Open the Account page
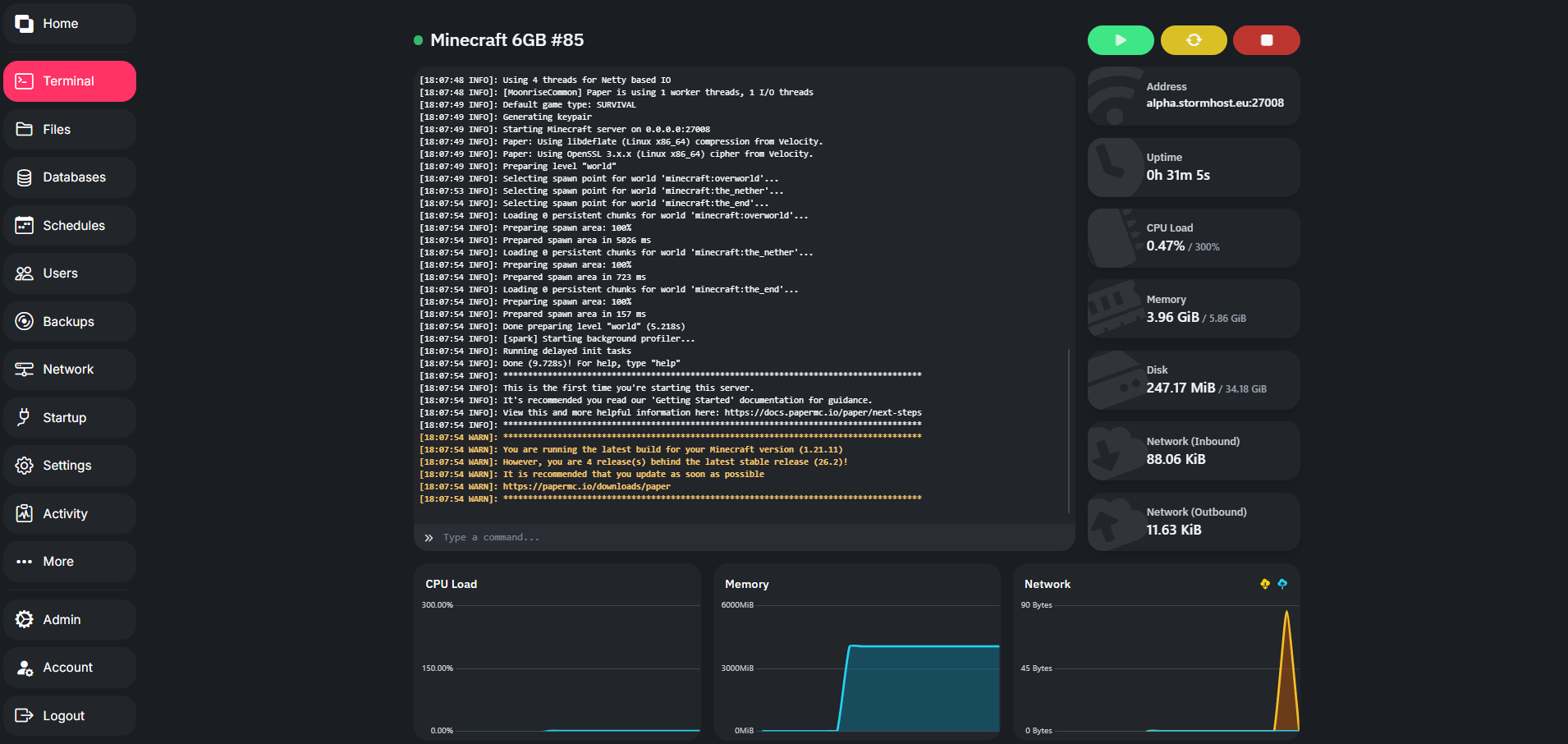This screenshot has width=1568, height=744. tap(70, 668)
